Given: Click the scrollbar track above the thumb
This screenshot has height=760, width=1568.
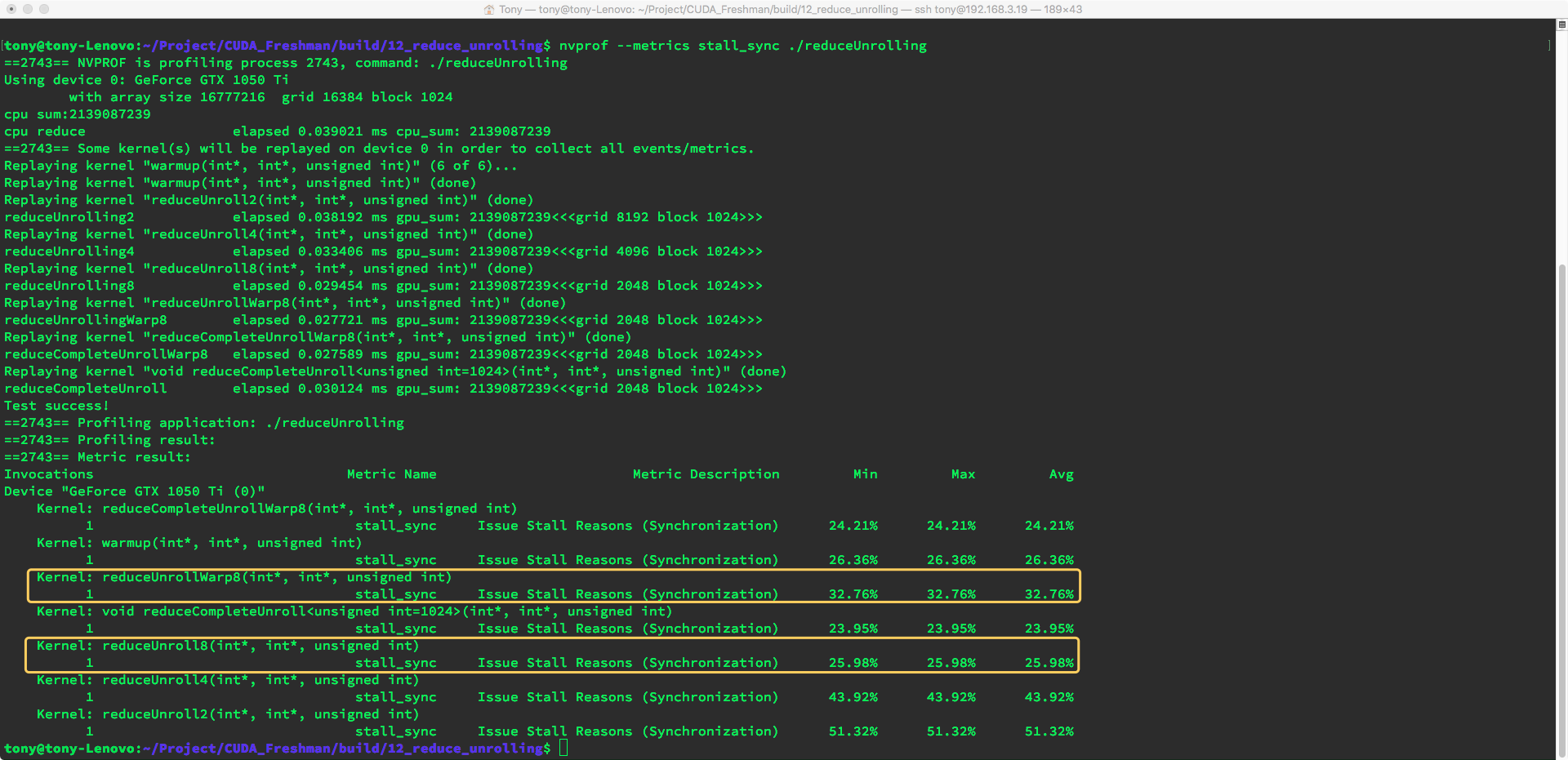Looking at the screenshot, I should tap(1561, 147).
